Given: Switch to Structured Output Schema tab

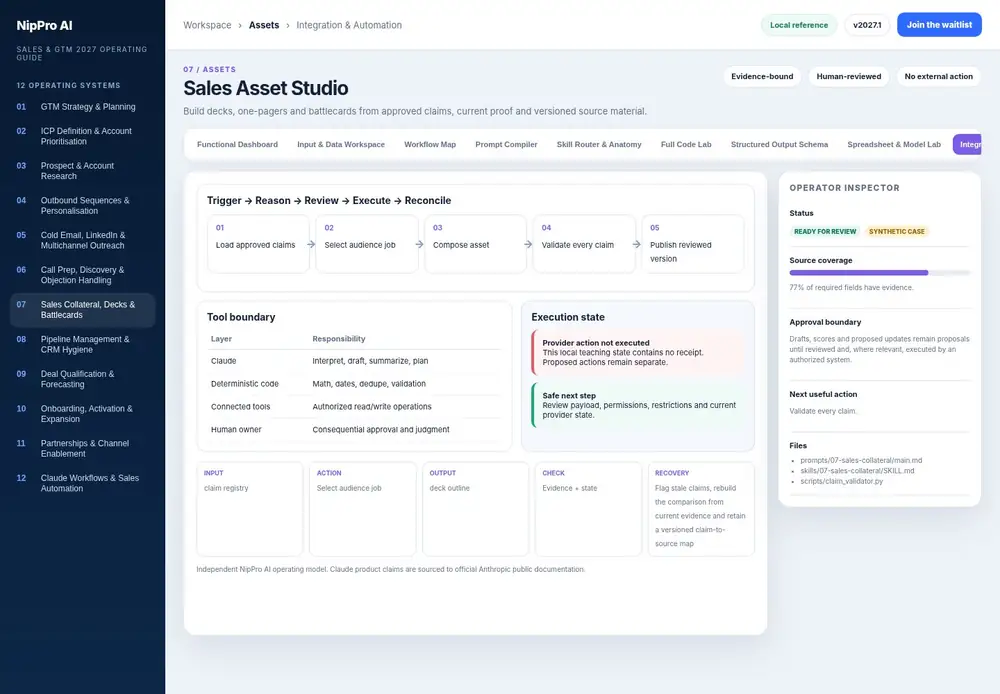Looking at the screenshot, I should click(x=779, y=144).
